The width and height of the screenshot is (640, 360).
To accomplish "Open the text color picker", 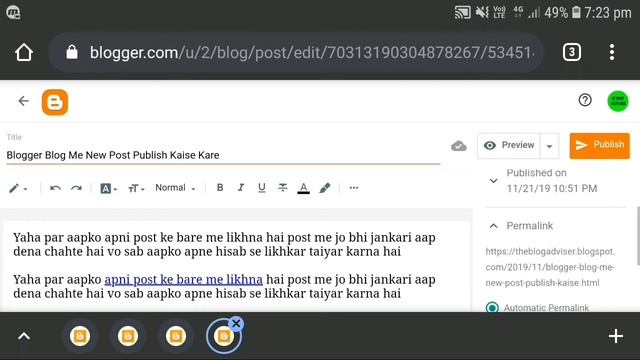I will tap(303, 188).
